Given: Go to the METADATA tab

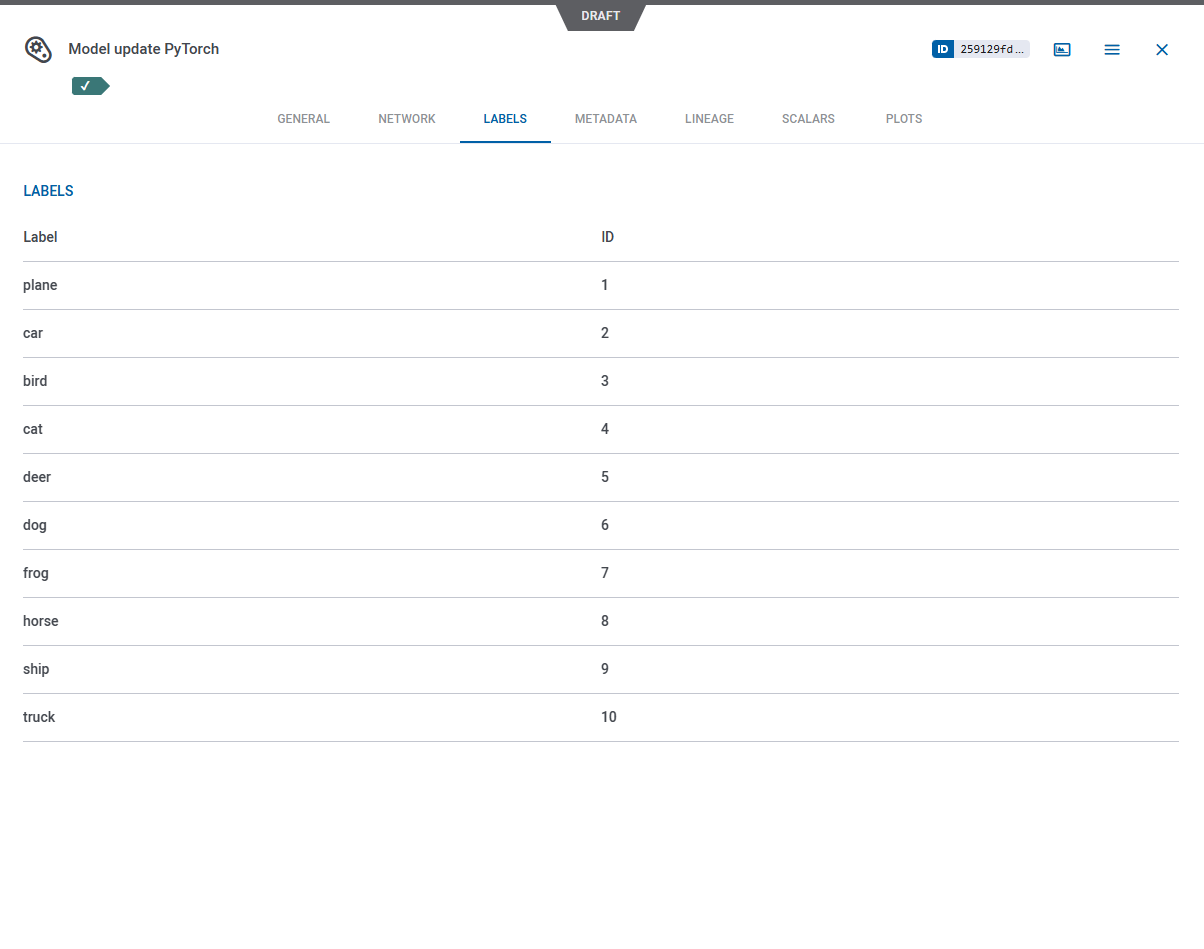Looking at the screenshot, I should [606, 119].
